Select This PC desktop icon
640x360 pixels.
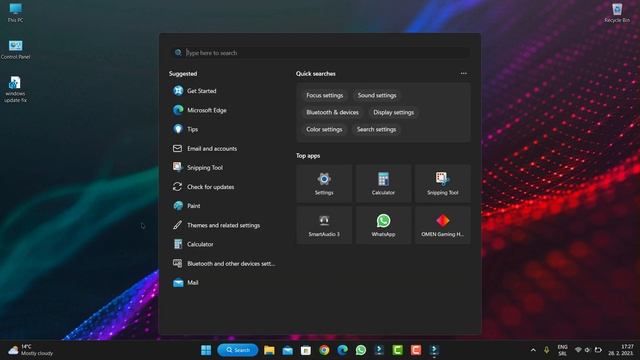click(x=16, y=12)
